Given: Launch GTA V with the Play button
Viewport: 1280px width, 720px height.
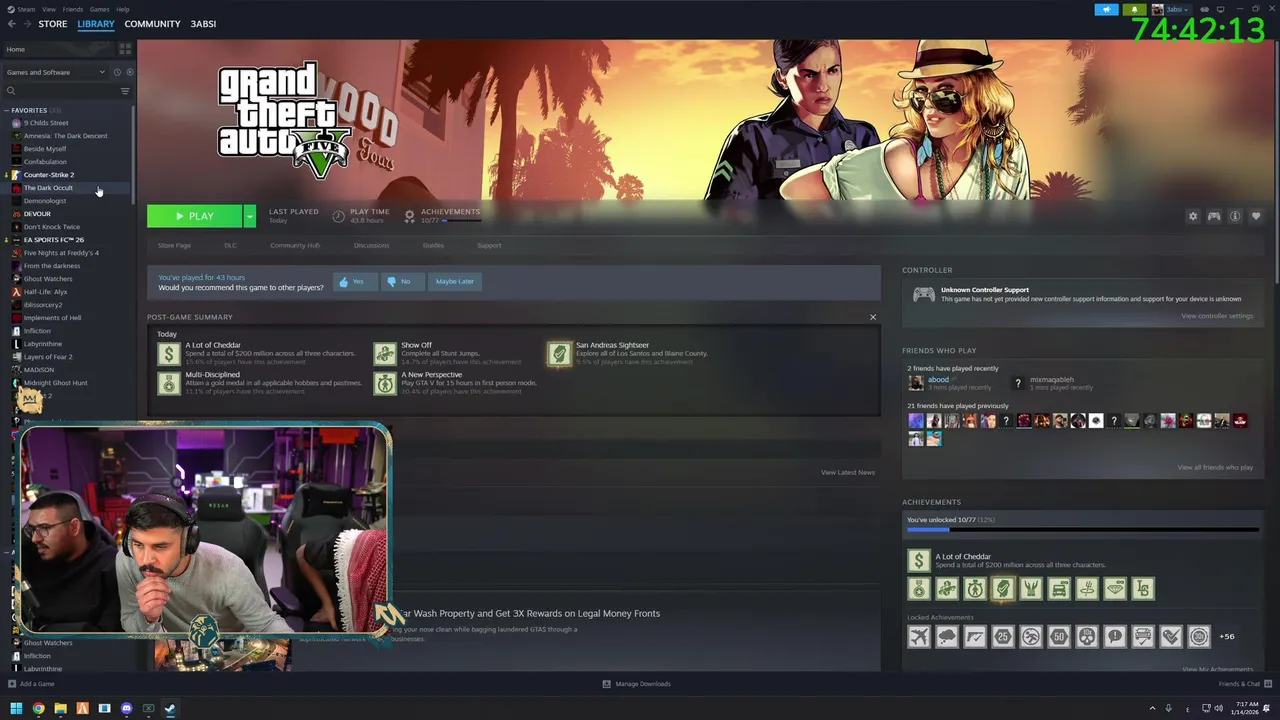Looking at the screenshot, I should tap(195, 216).
